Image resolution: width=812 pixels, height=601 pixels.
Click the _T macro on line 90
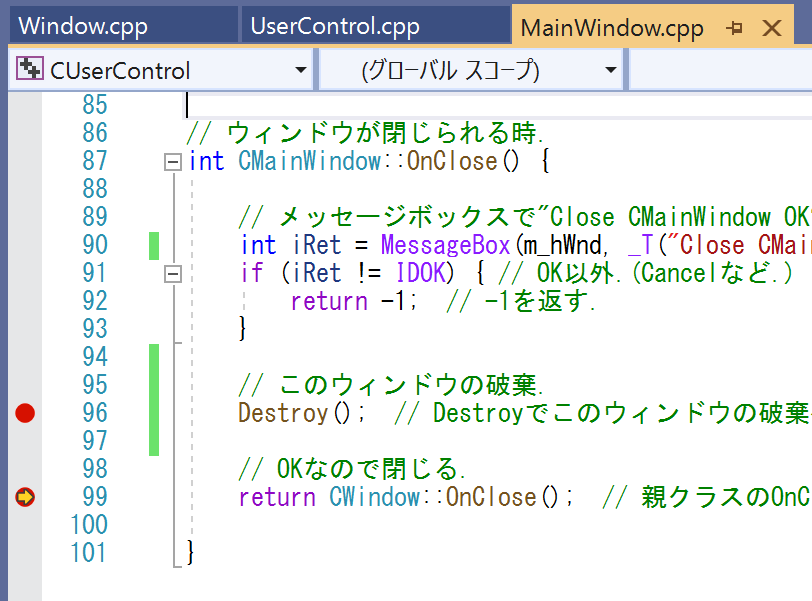[x=640, y=245]
